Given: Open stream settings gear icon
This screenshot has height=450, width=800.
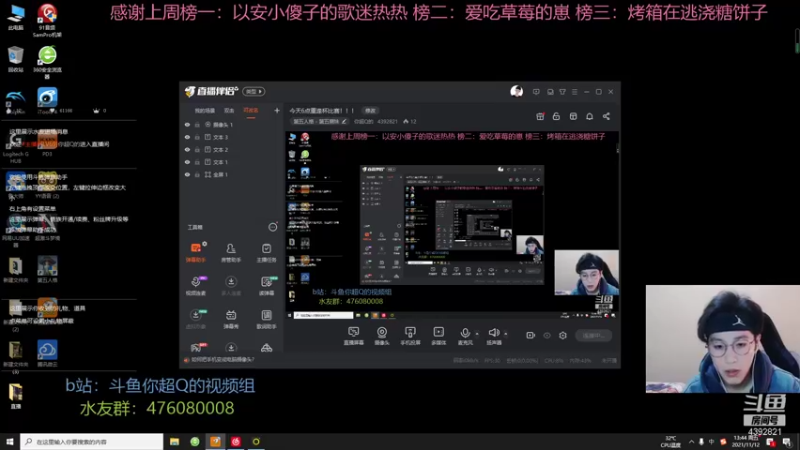Looking at the screenshot, I should 563,335.
